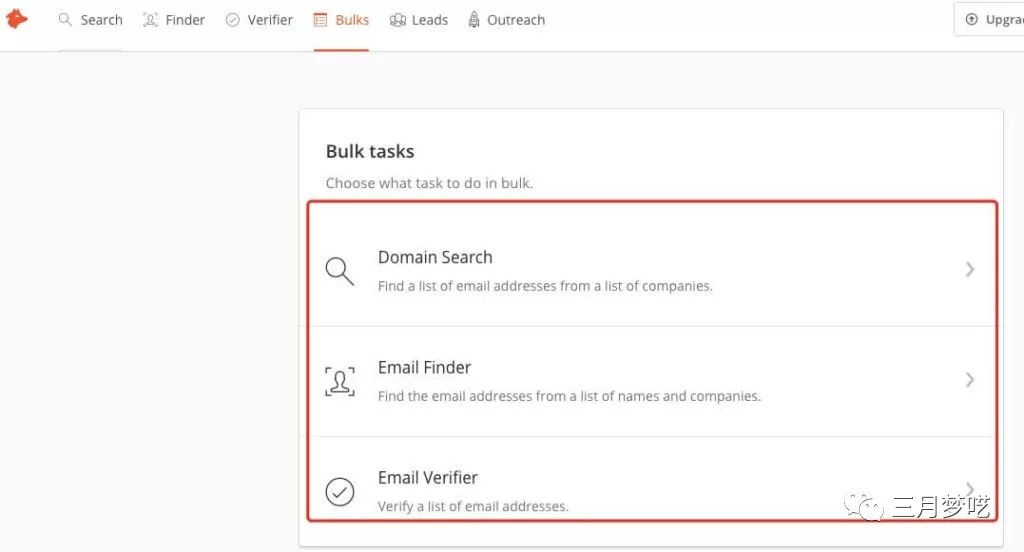Click the Verifier checkmark icon in navbar
Screen dimensions: 1024x552
click(x=233, y=20)
